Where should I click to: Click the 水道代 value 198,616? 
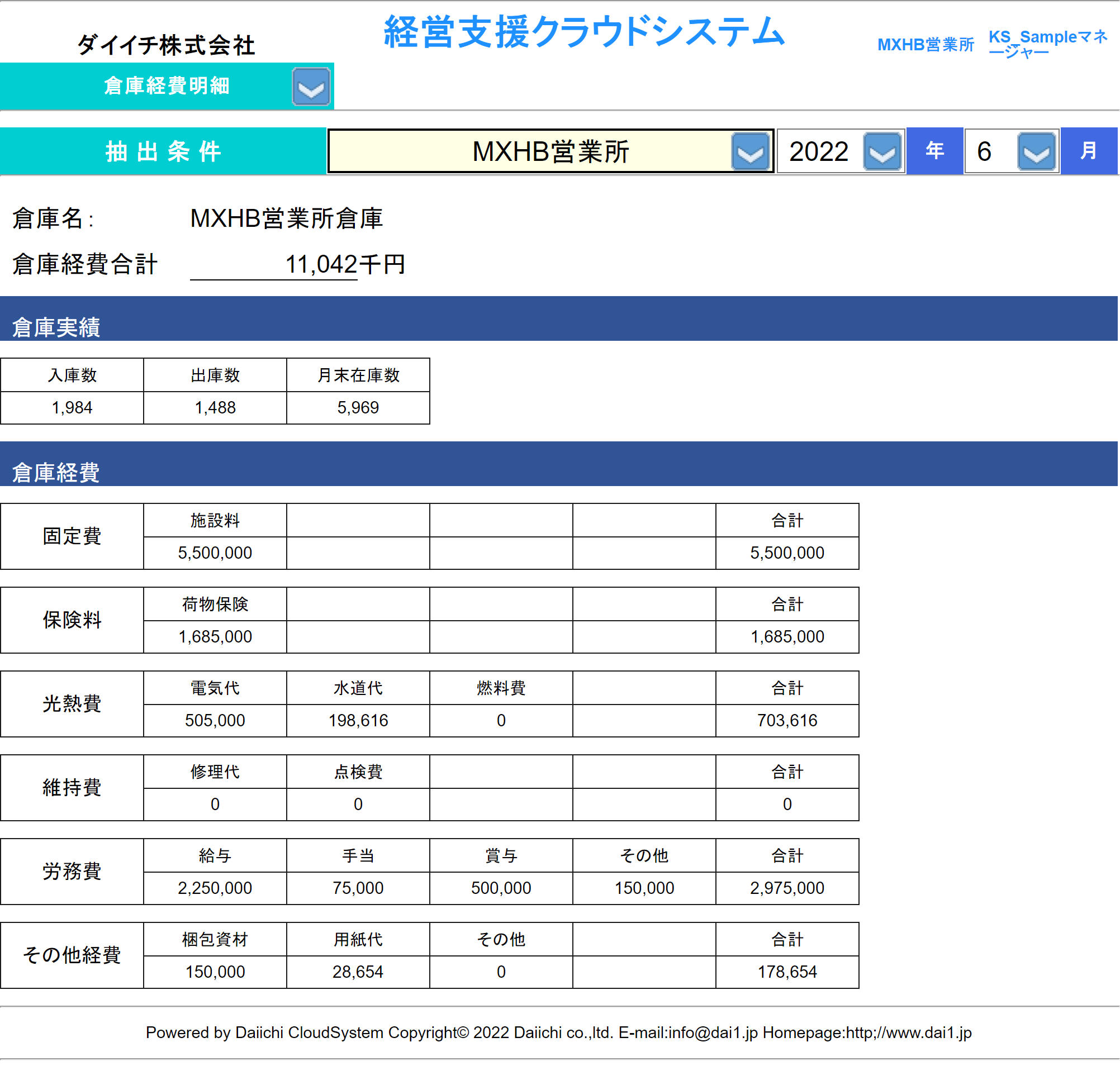pyautogui.click(x=358, y=720)
